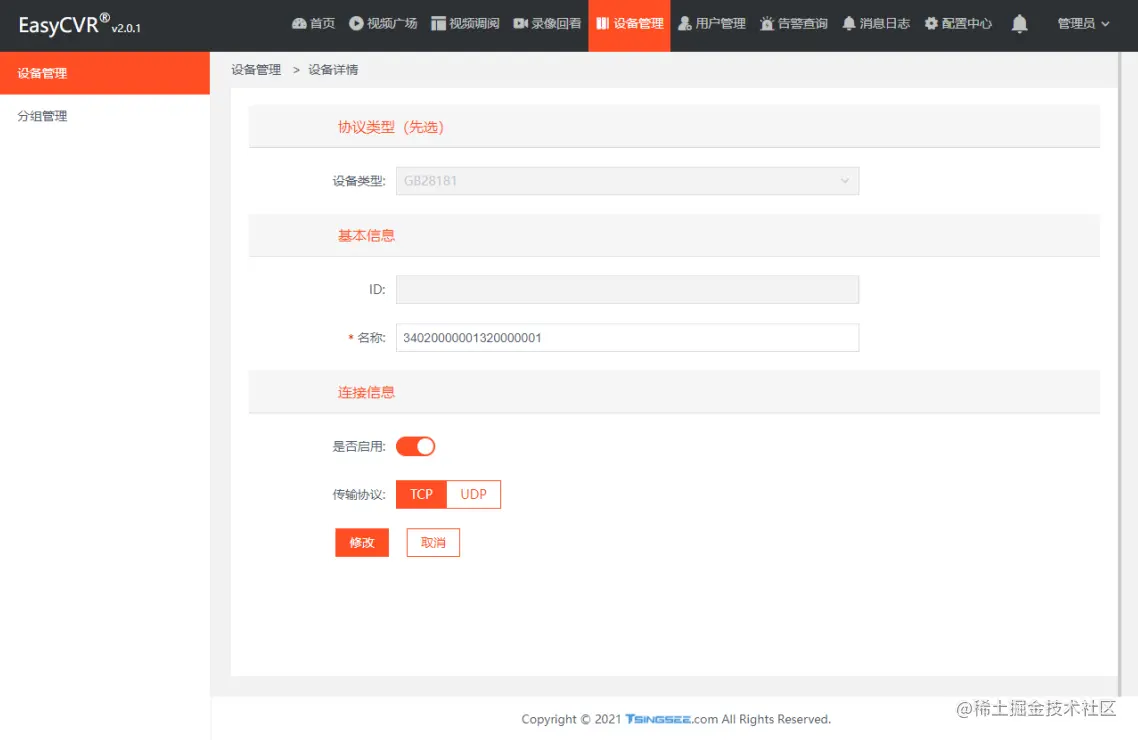Screen dimensions: 1138x740
Task: Click the 修改 button
Action: pyautogui.click(x=361, y=543)
